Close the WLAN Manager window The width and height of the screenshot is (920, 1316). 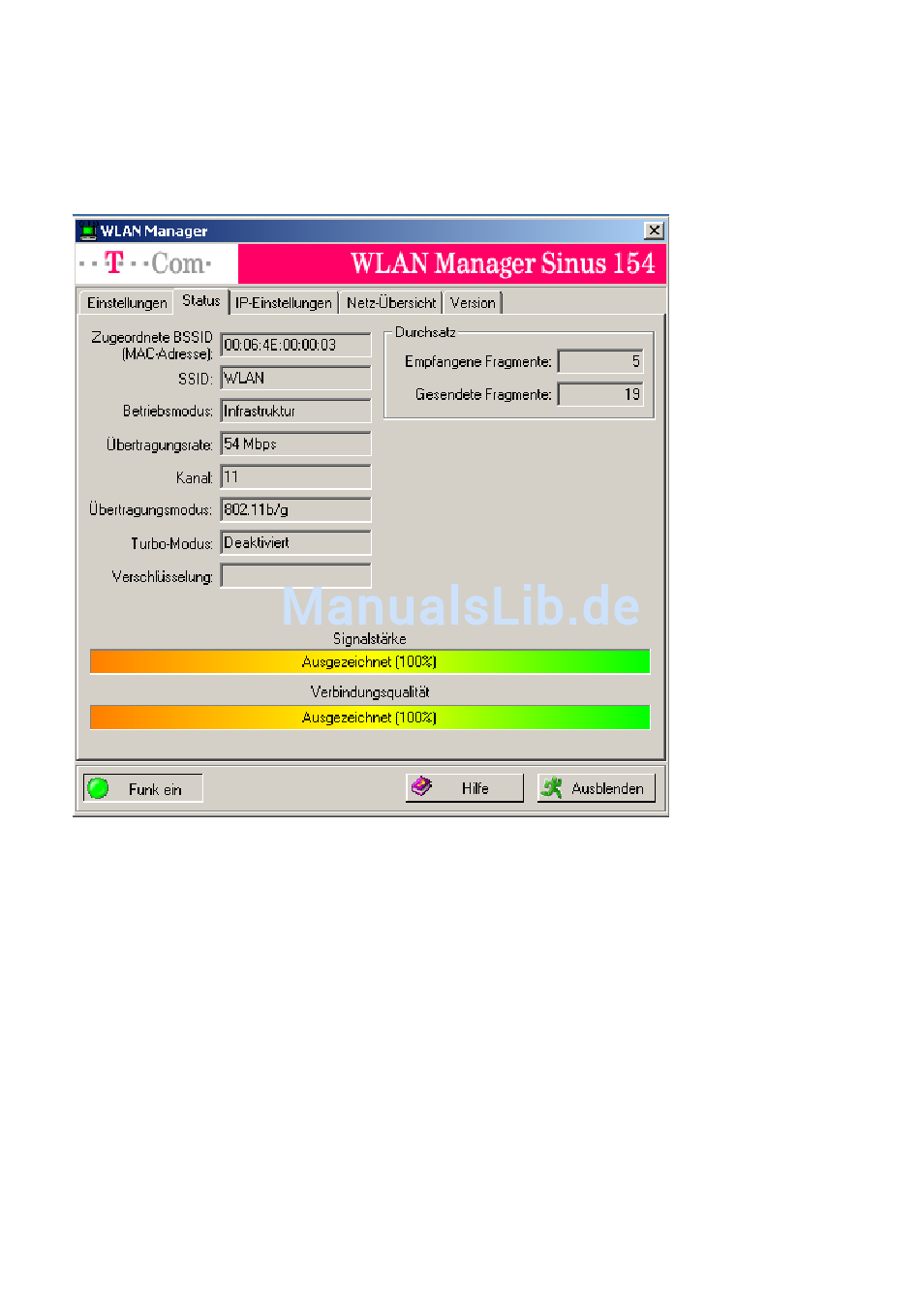655,230
